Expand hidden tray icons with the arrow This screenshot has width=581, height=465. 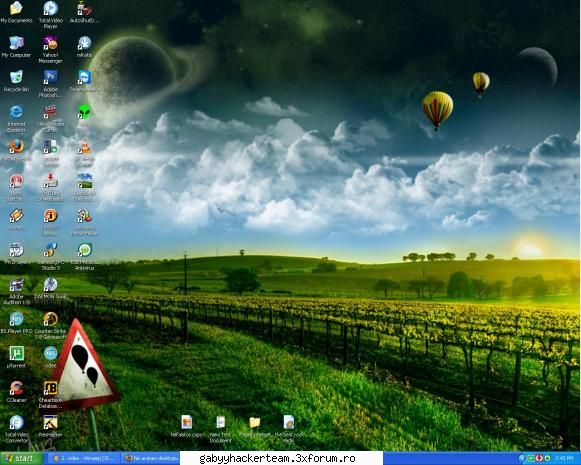coord(522,459)
